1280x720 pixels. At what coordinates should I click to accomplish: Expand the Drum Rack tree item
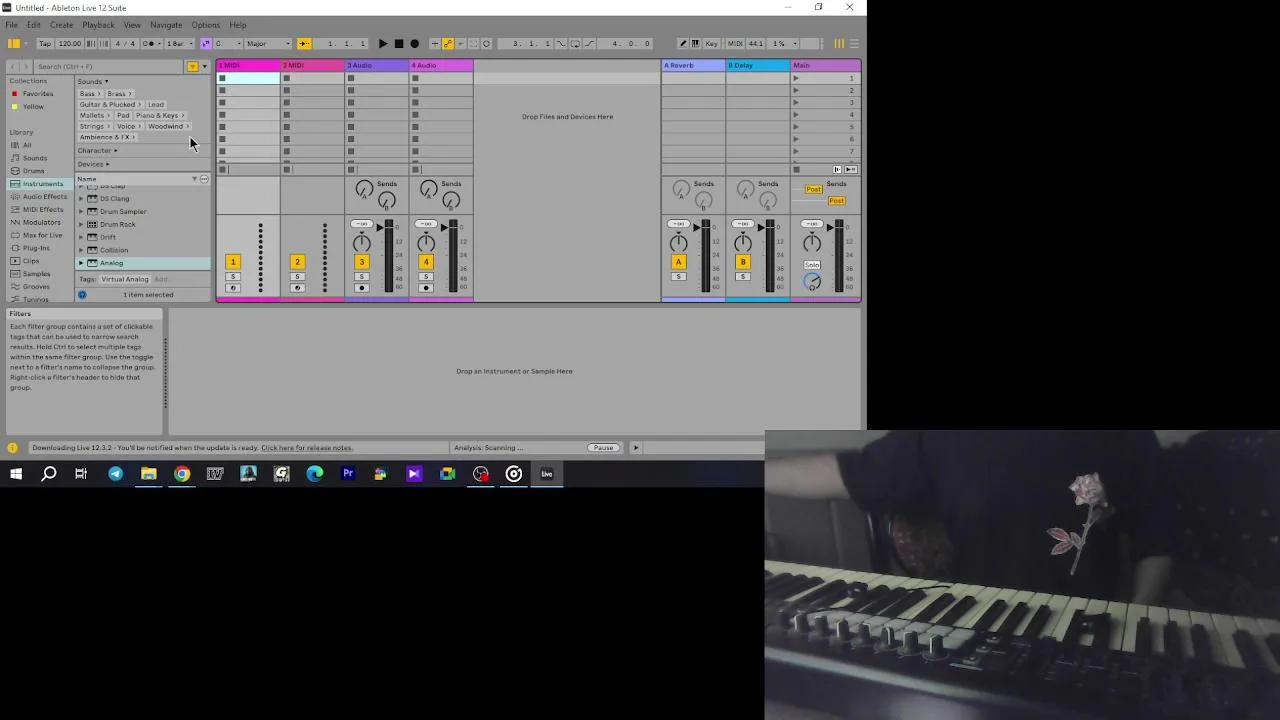click(x=81, y=225)
